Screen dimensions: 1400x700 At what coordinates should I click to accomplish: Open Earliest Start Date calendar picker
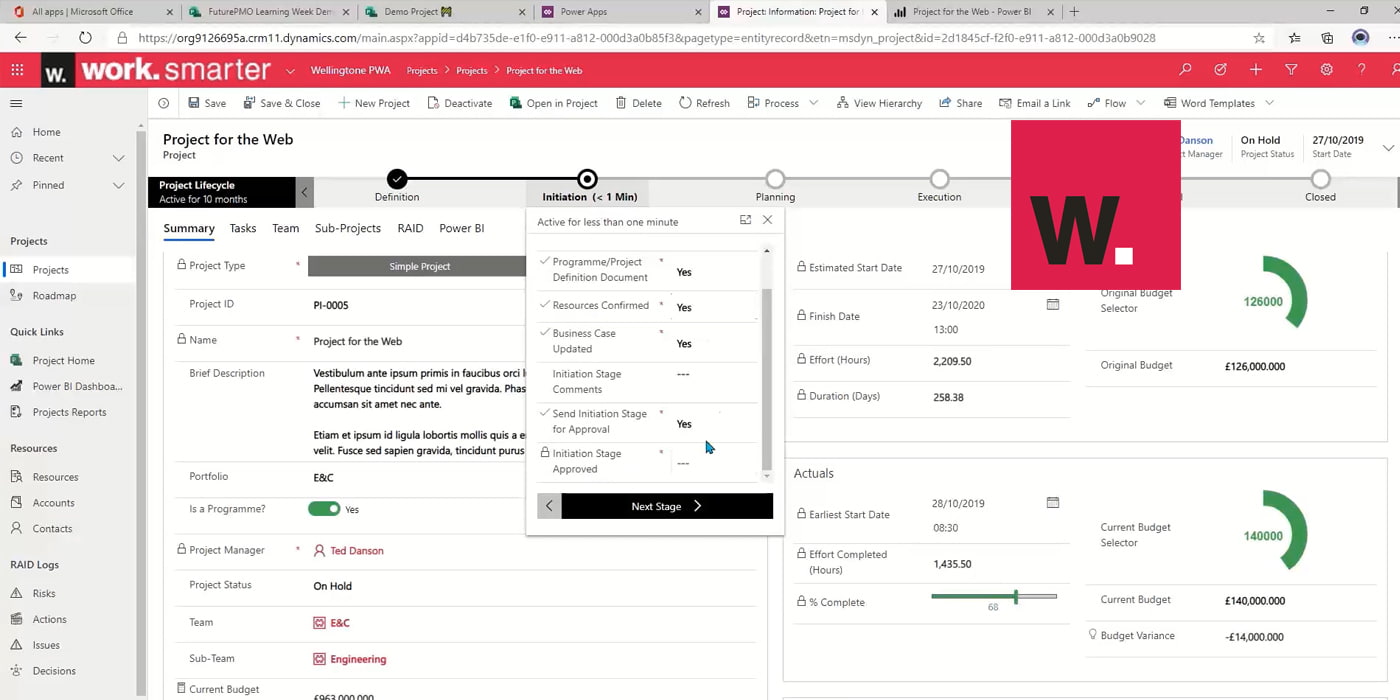pyautogui.click(x=1053, y=502)
